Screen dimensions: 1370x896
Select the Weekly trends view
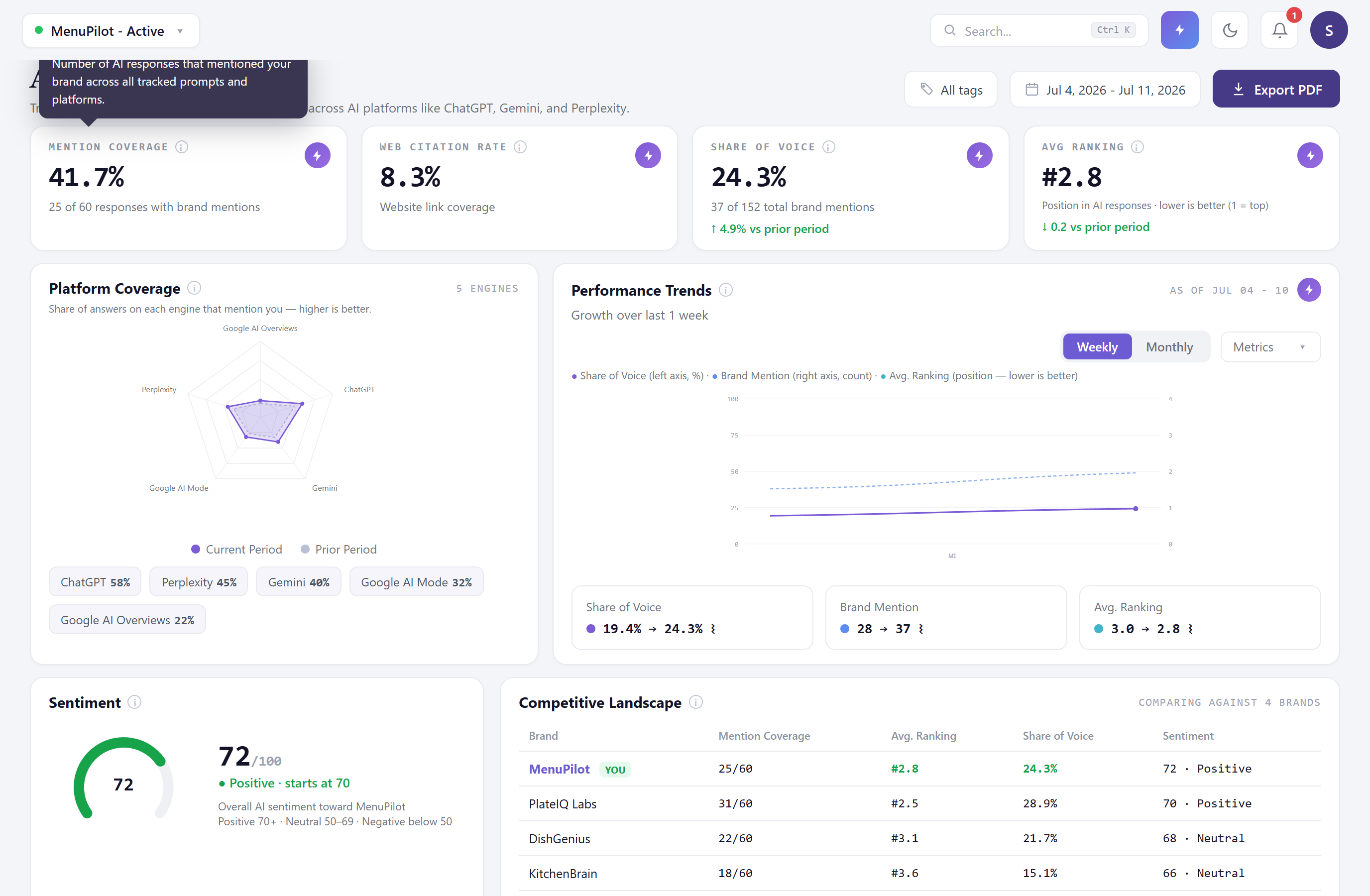(1097, 346)
